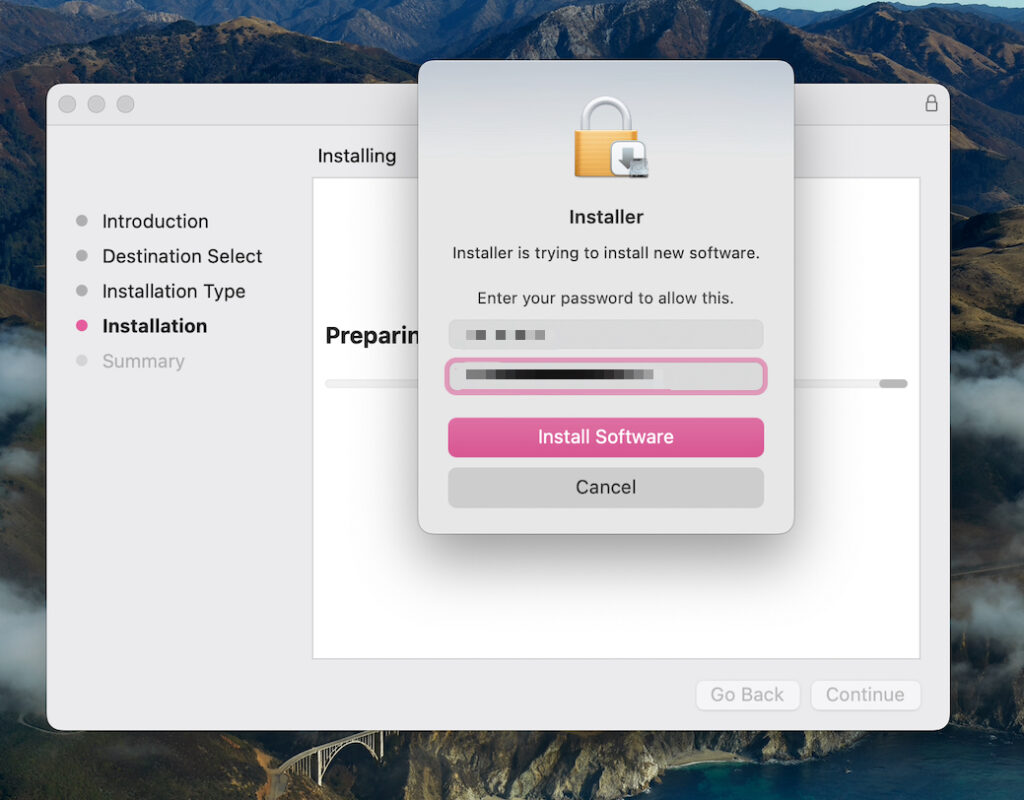The width and height of the screenshot is (1024, 800).
Task: Select the Installation Type sidebar item
Action: pos(173,291)
